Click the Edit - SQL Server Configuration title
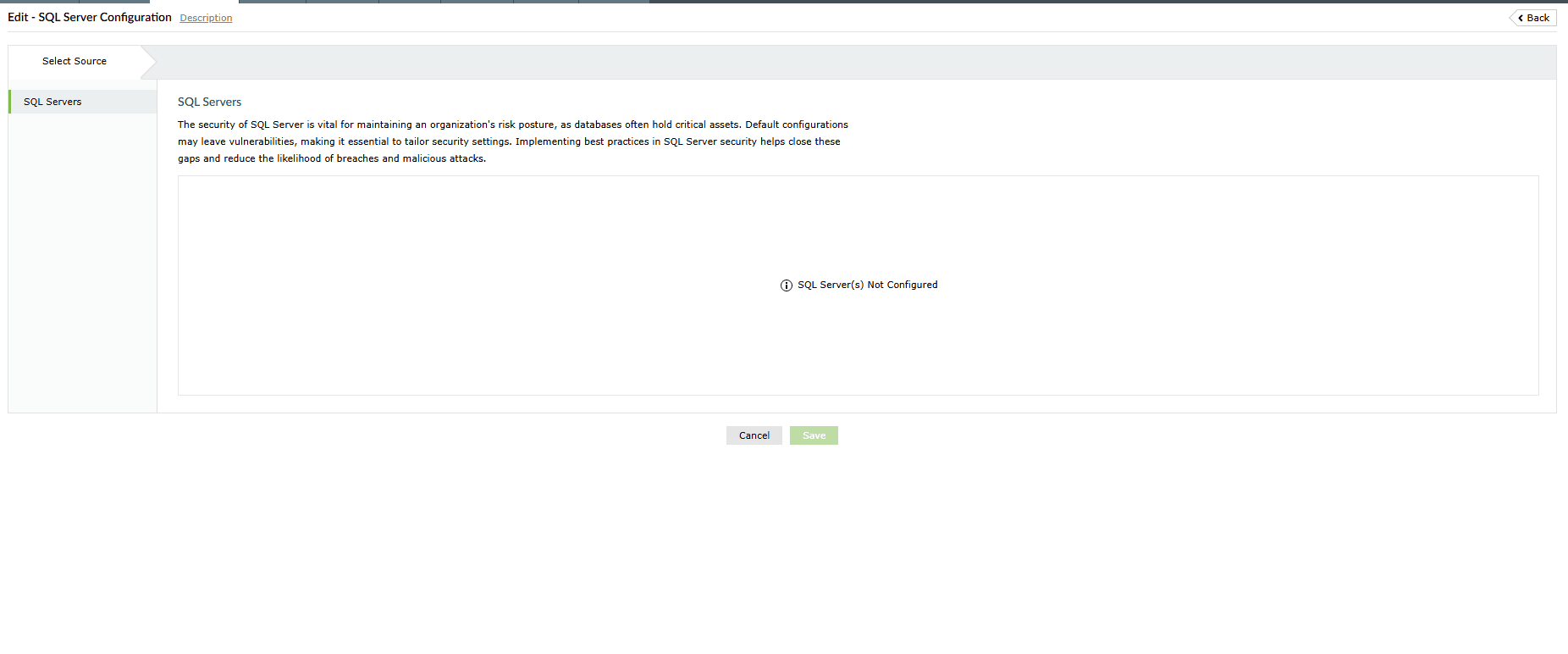The image size is (1568, 654). [x=90, y=17]
